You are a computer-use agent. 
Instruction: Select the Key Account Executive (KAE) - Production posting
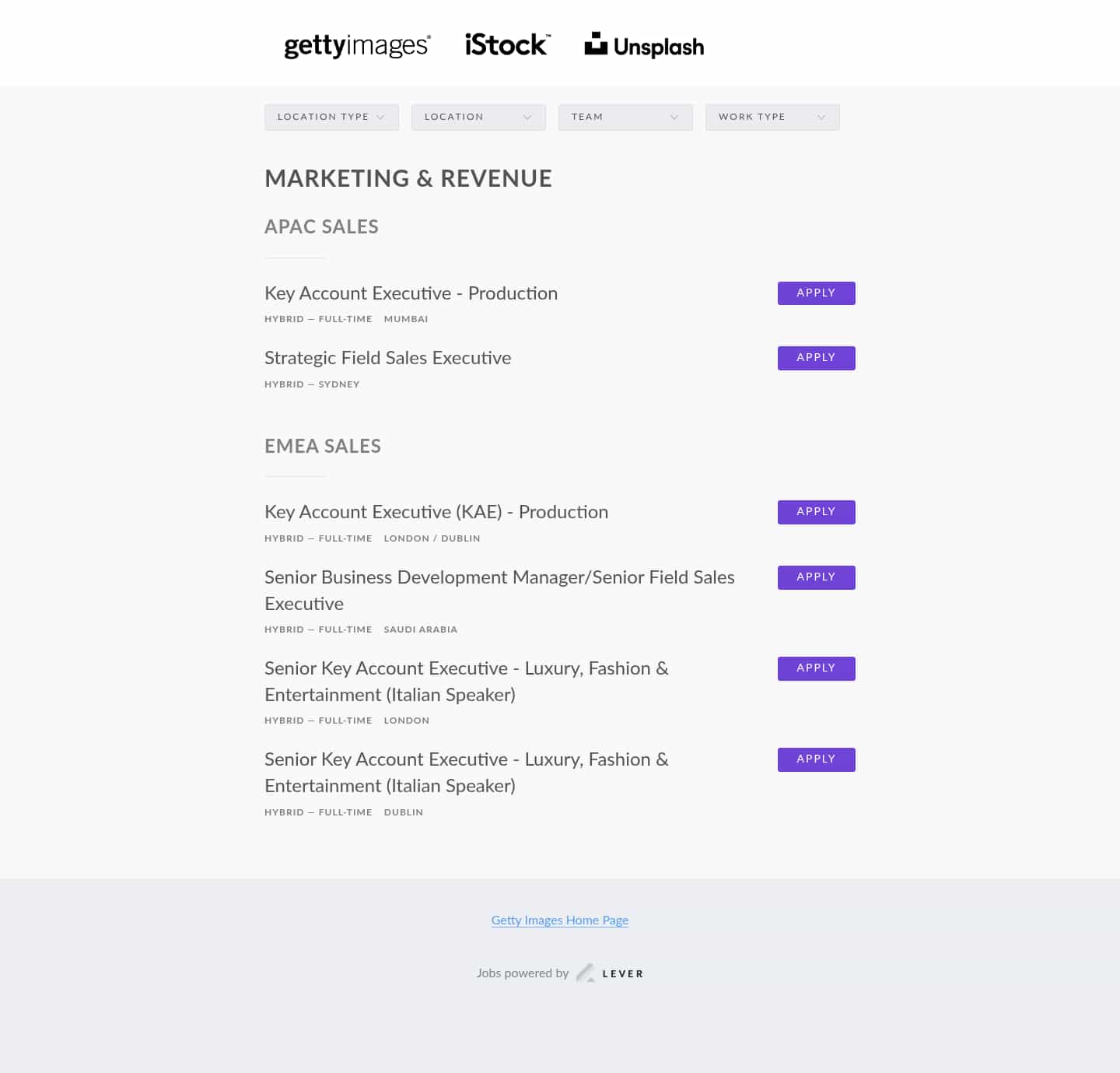click(x=436, y=512)
